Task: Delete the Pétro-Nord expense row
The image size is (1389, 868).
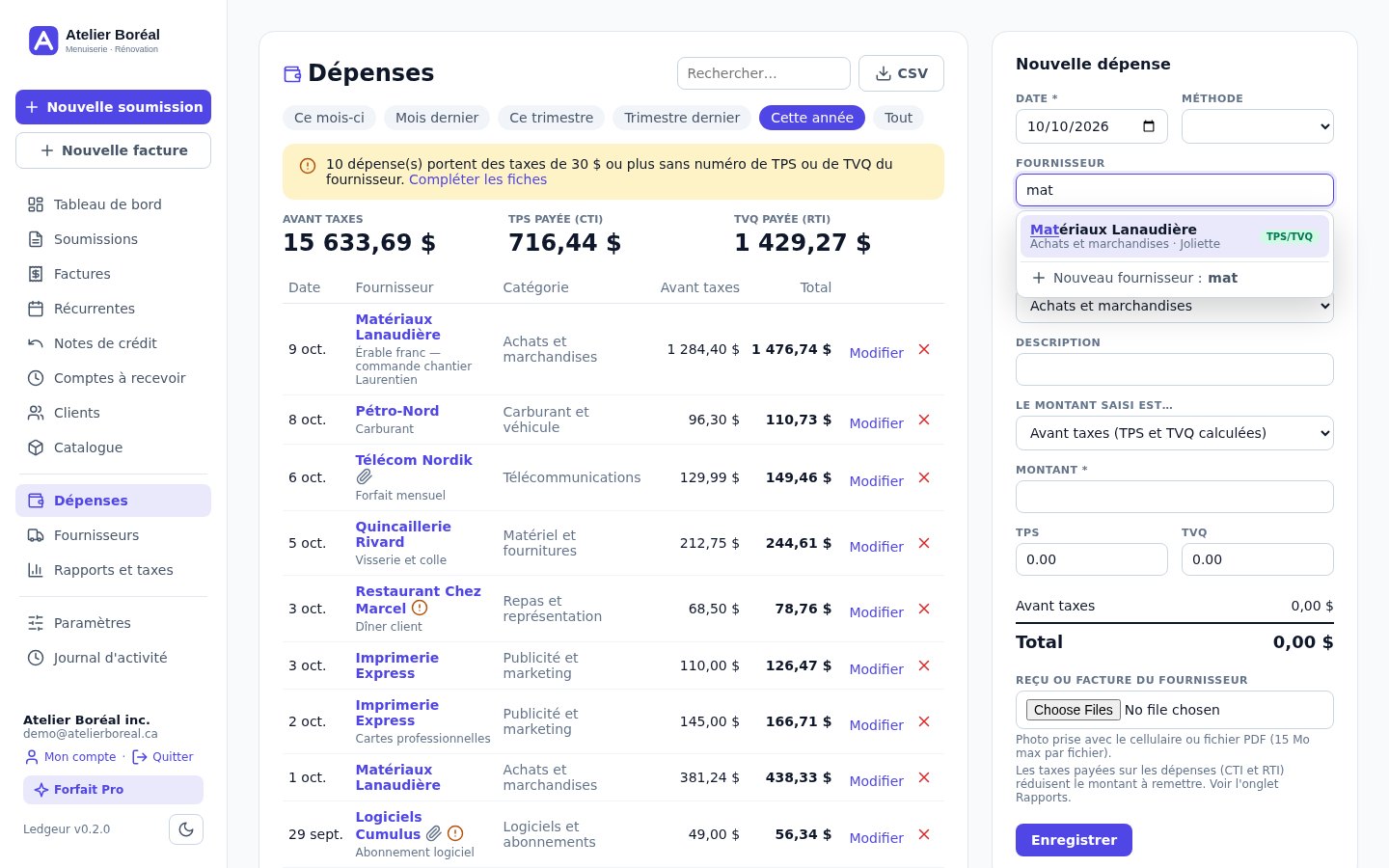Action: 924,420
